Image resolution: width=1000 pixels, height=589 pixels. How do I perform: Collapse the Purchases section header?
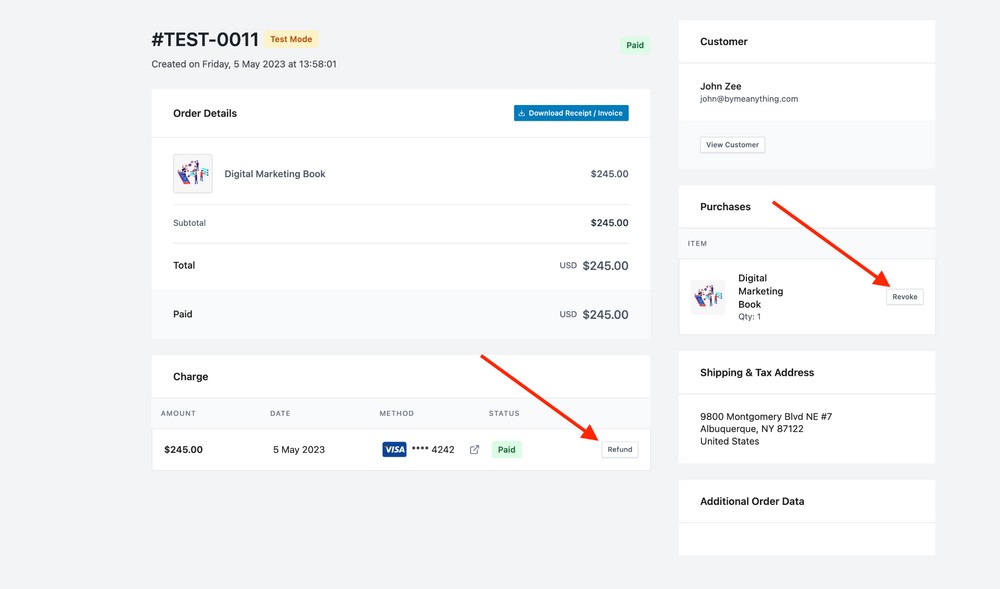tap(724, 206)
